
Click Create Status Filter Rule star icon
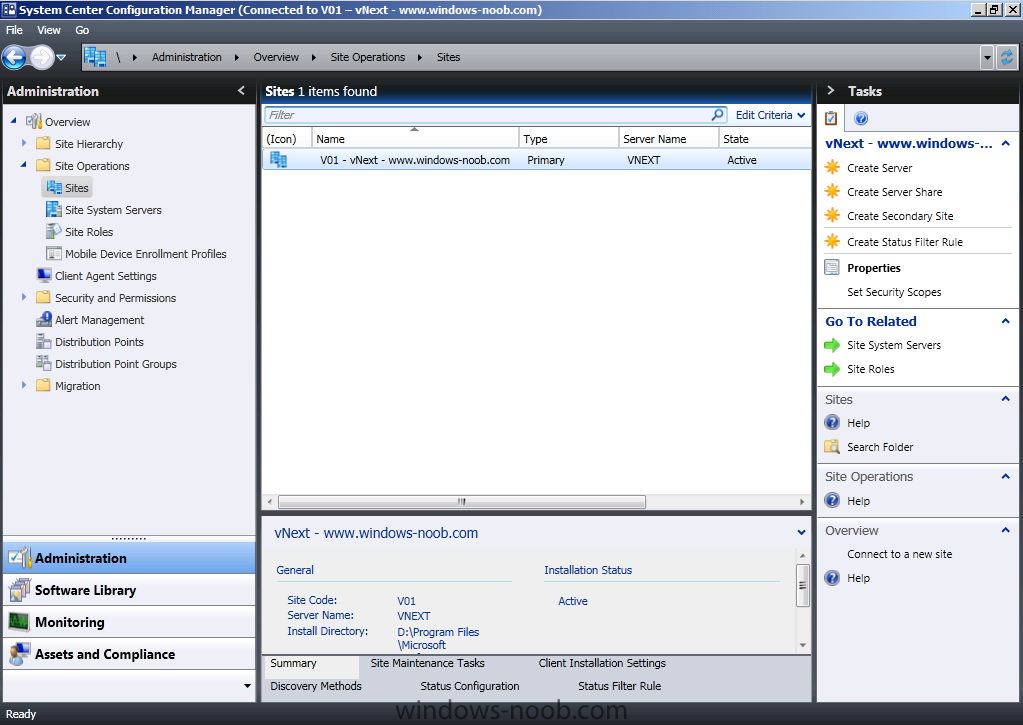pyautogui.click(x=832, y=241)
